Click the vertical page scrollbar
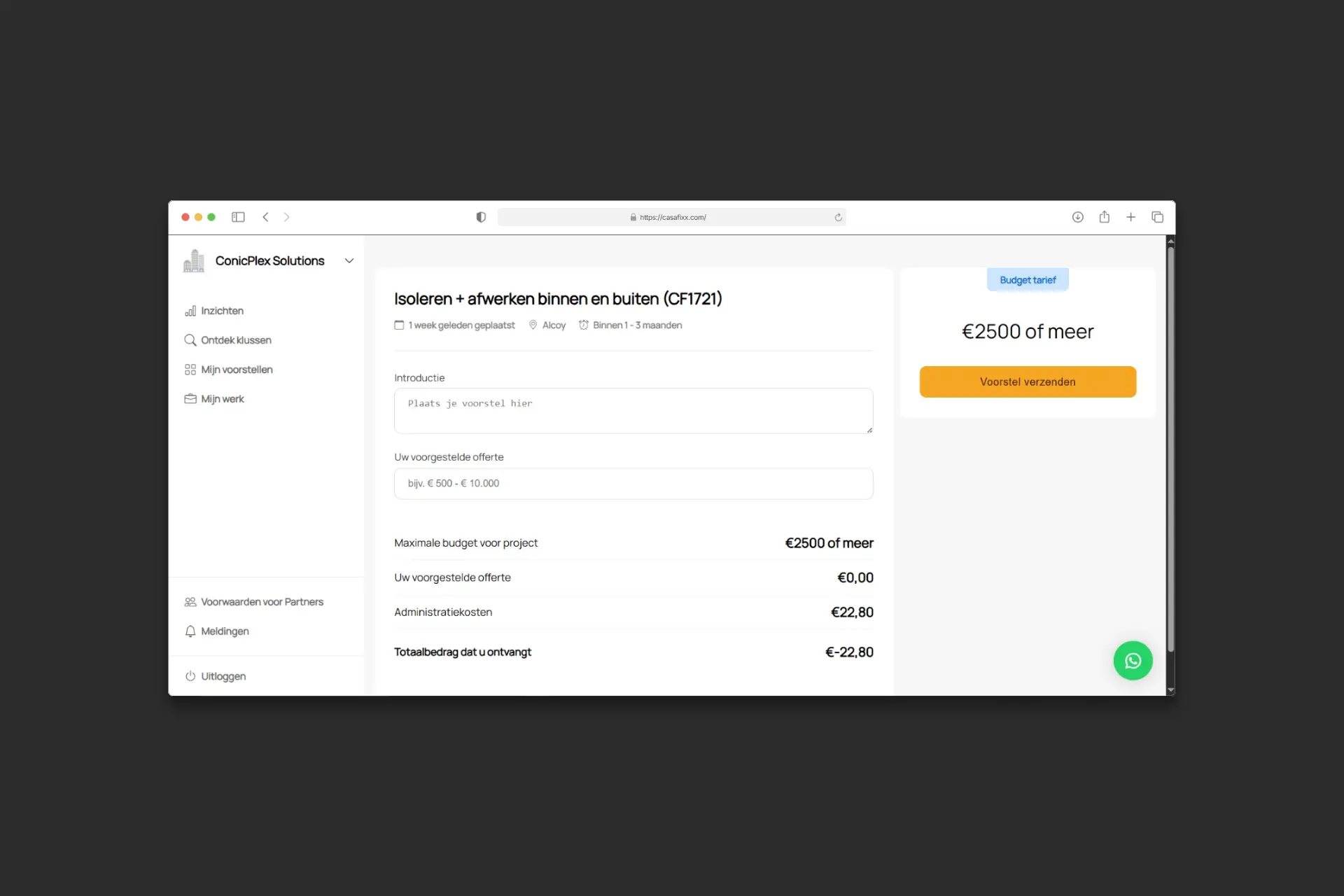Screen dimensions: 1344x896 (1170, 448)
